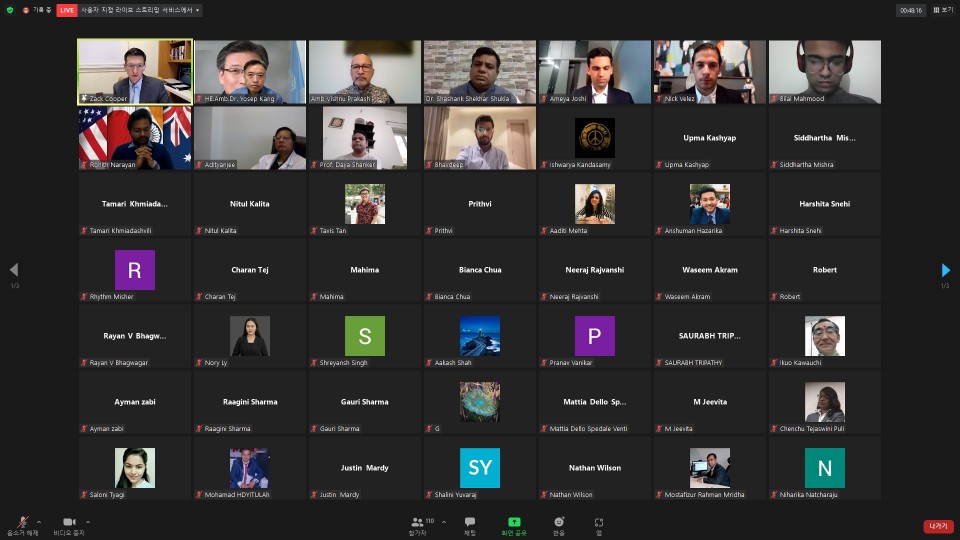Click the green encryption shield icon
Screen dimensions: 960x540
[10, 10]
